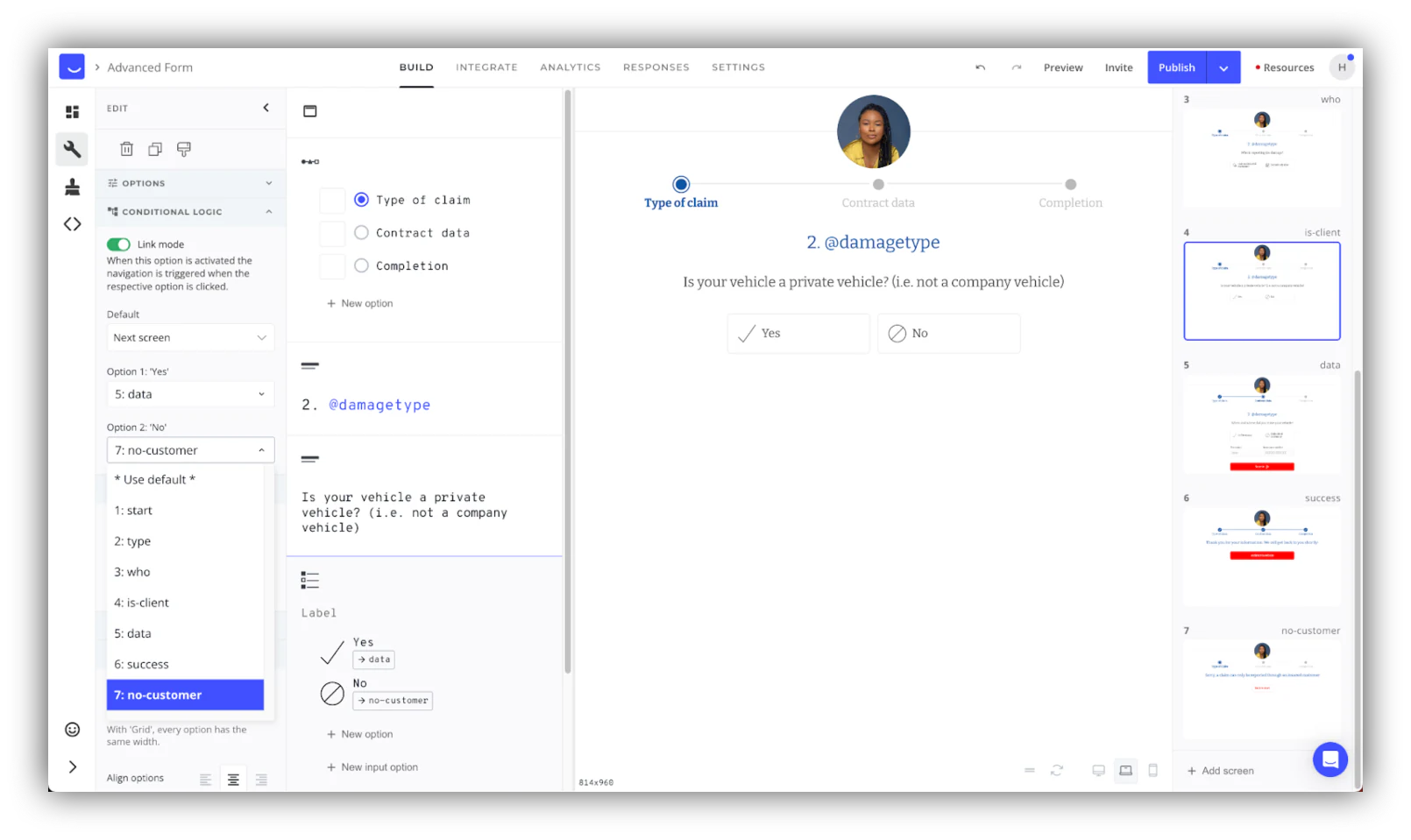The width and height of the screenshot is (1411, 840).
Task: Click the undo arrow in top bar
Action: pyautogui.click(x=981, y=67)
